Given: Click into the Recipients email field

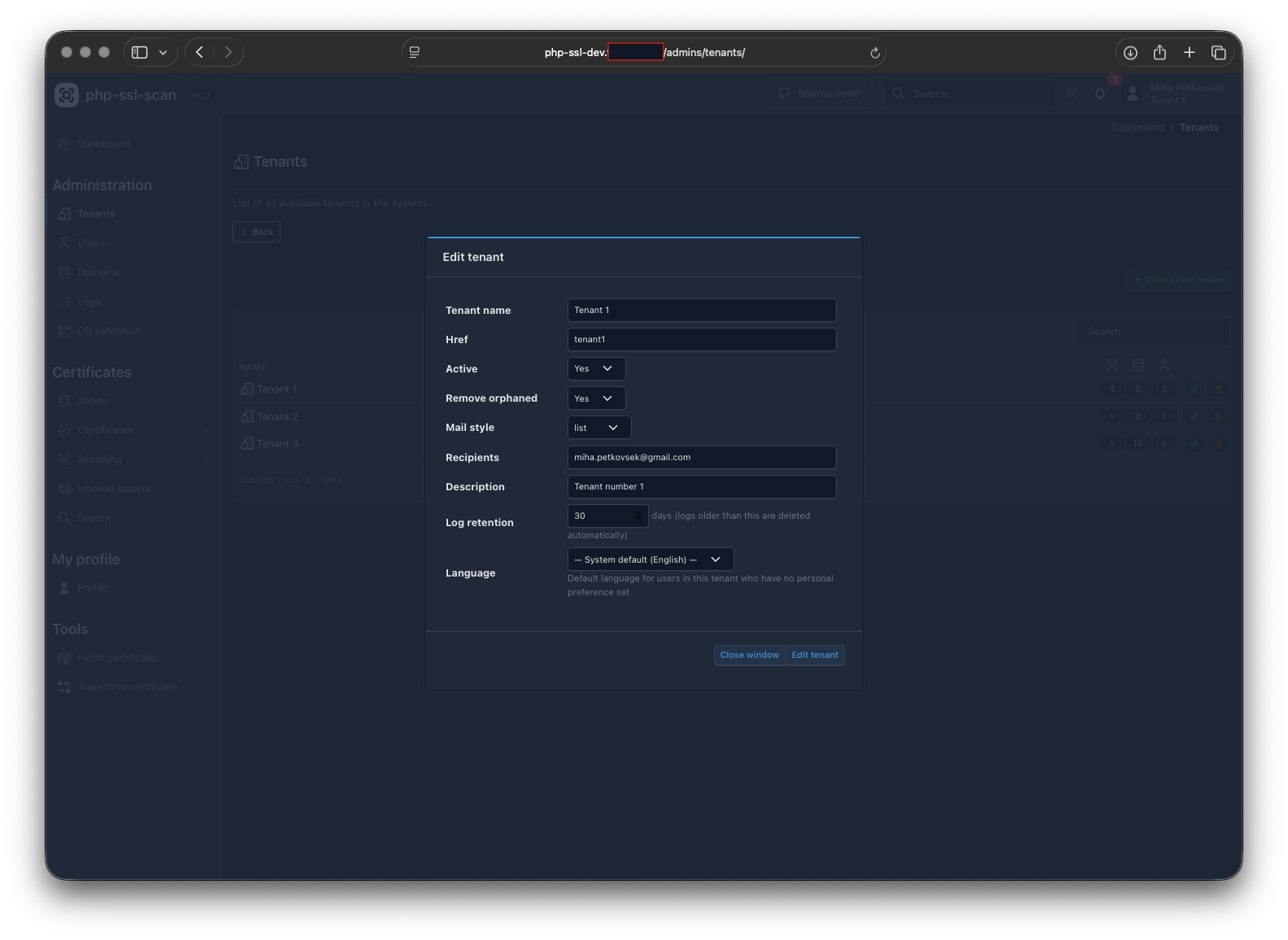Looking at the screenshot, I should pyautogui.click(x=701, y=458).
